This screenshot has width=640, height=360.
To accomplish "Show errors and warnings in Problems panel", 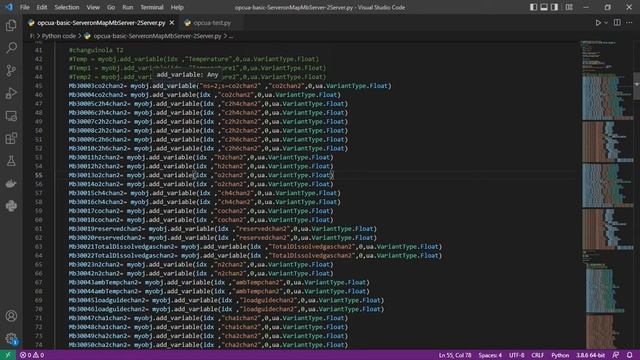I will coord(32,355).
